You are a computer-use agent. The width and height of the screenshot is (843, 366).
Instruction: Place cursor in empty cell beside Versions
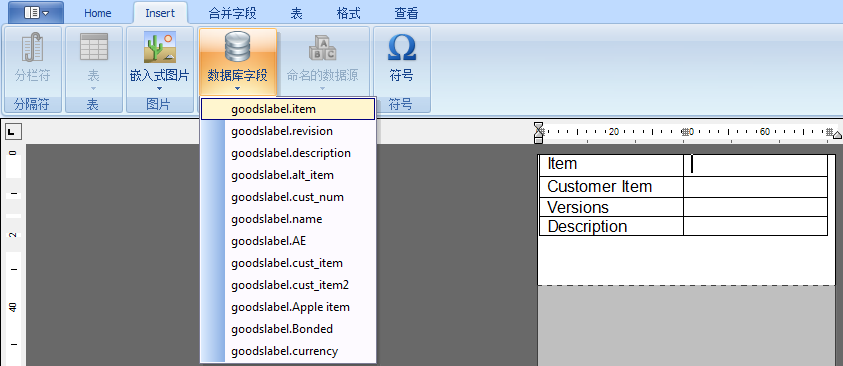coord(755,207)
